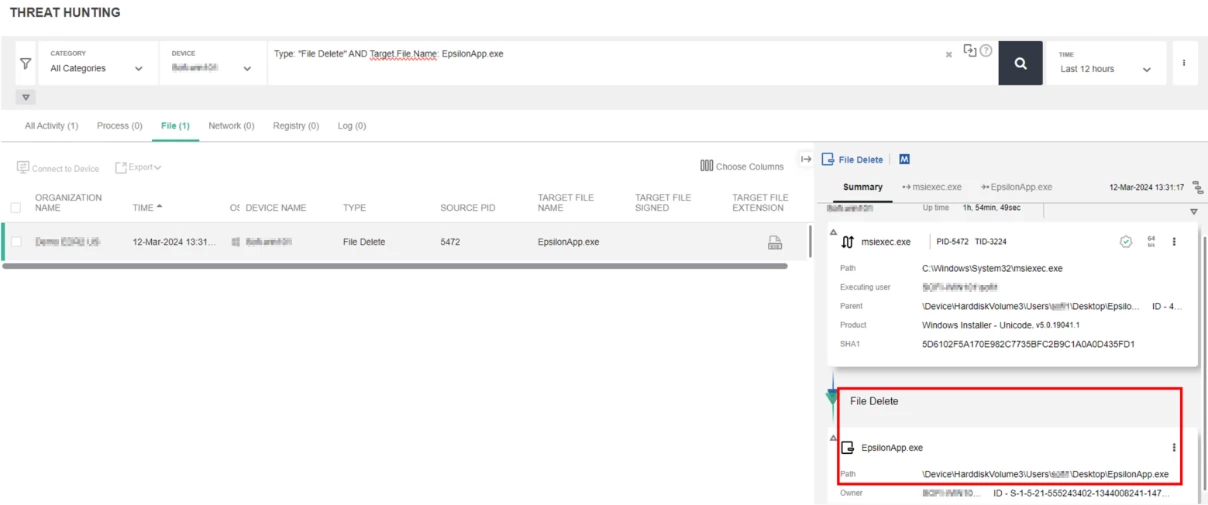Switch to the Log (0) tab
The image size is (1208, 505).
coord(352,126)
